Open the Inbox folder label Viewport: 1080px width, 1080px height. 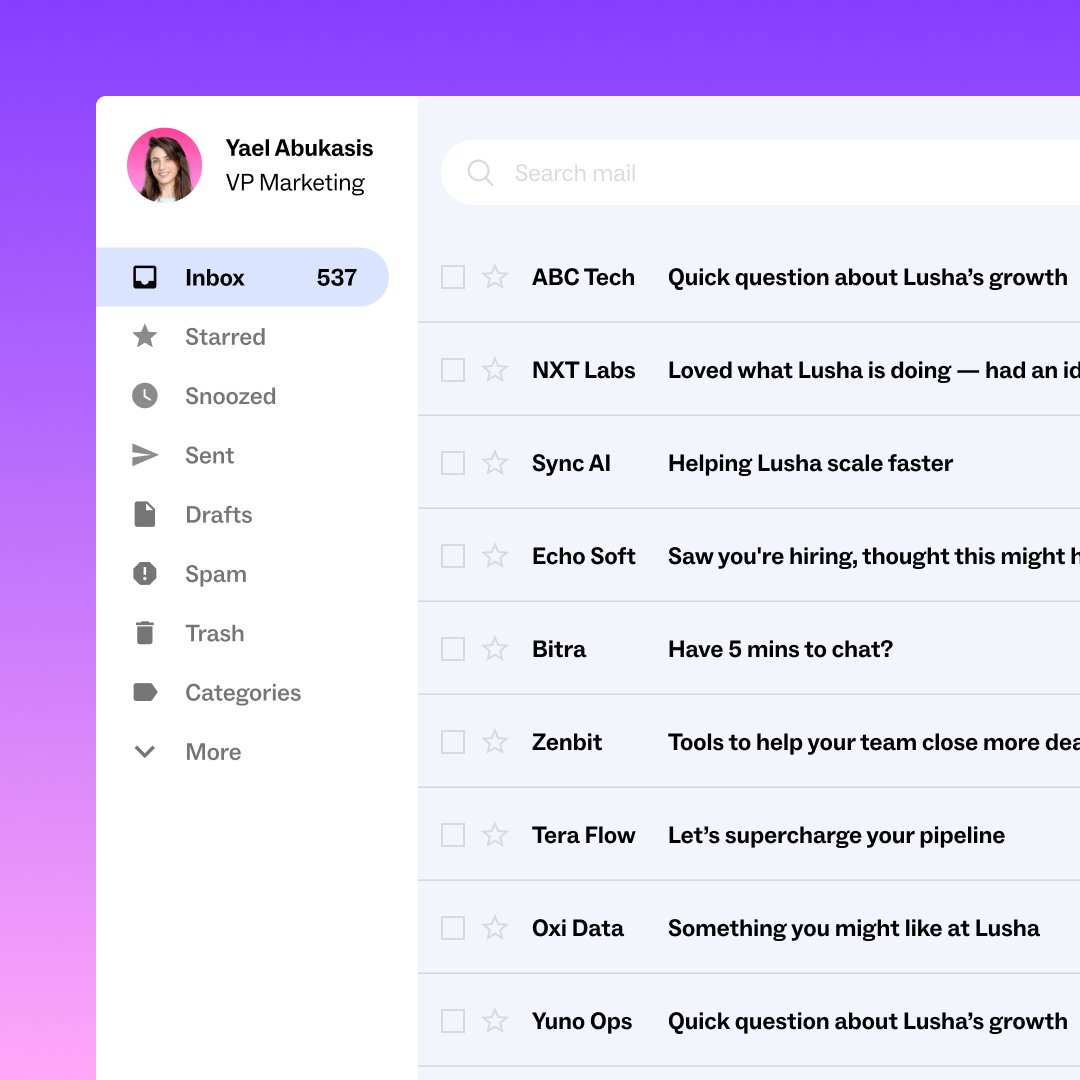click(214, 278)
